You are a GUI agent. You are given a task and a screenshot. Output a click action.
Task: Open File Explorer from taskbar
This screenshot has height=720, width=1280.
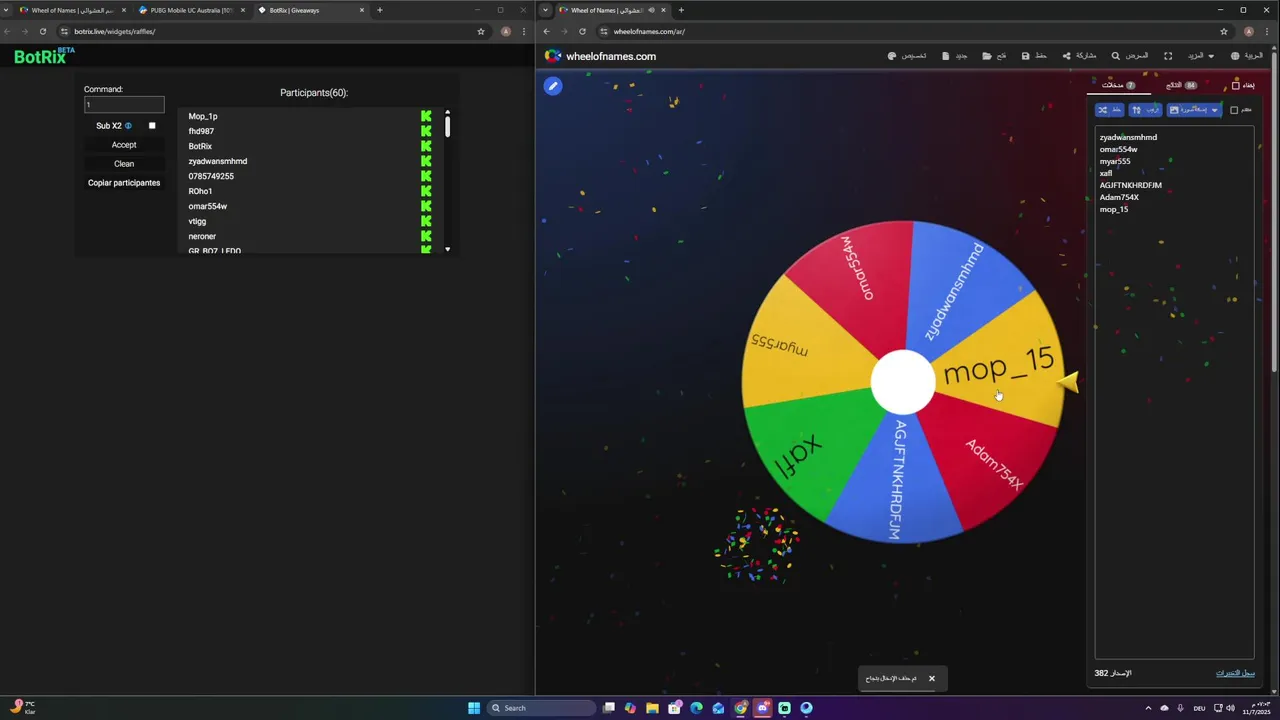652,708
